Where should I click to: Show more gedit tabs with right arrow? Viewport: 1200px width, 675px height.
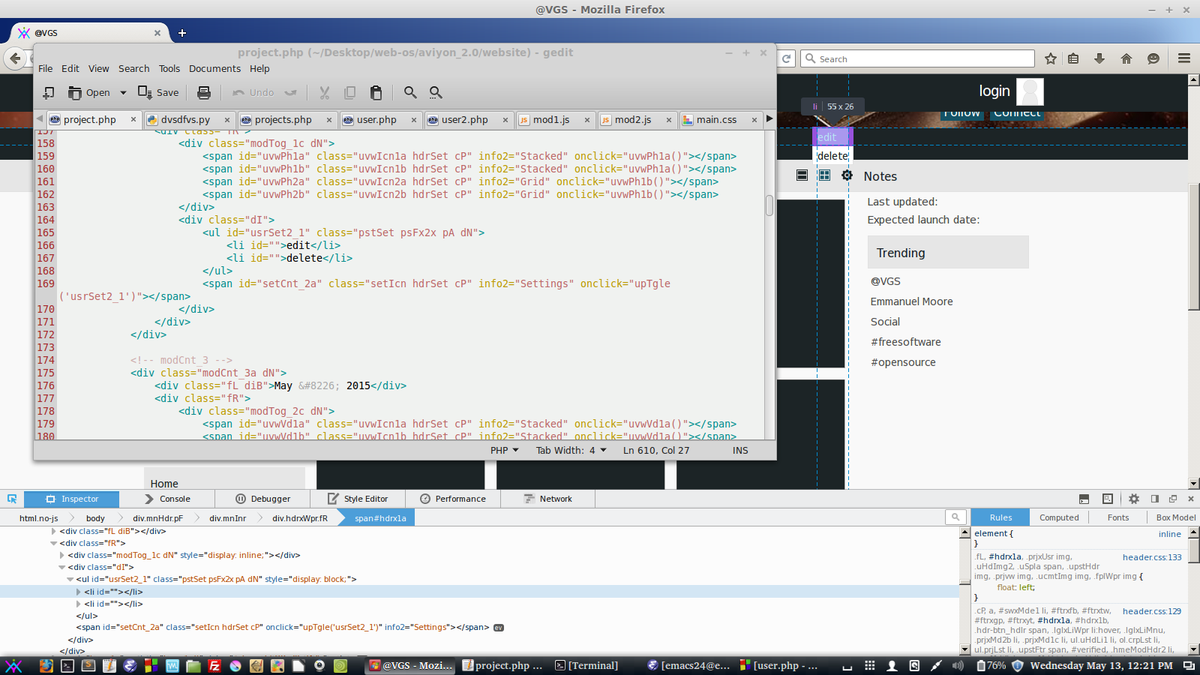pos(768,119)
